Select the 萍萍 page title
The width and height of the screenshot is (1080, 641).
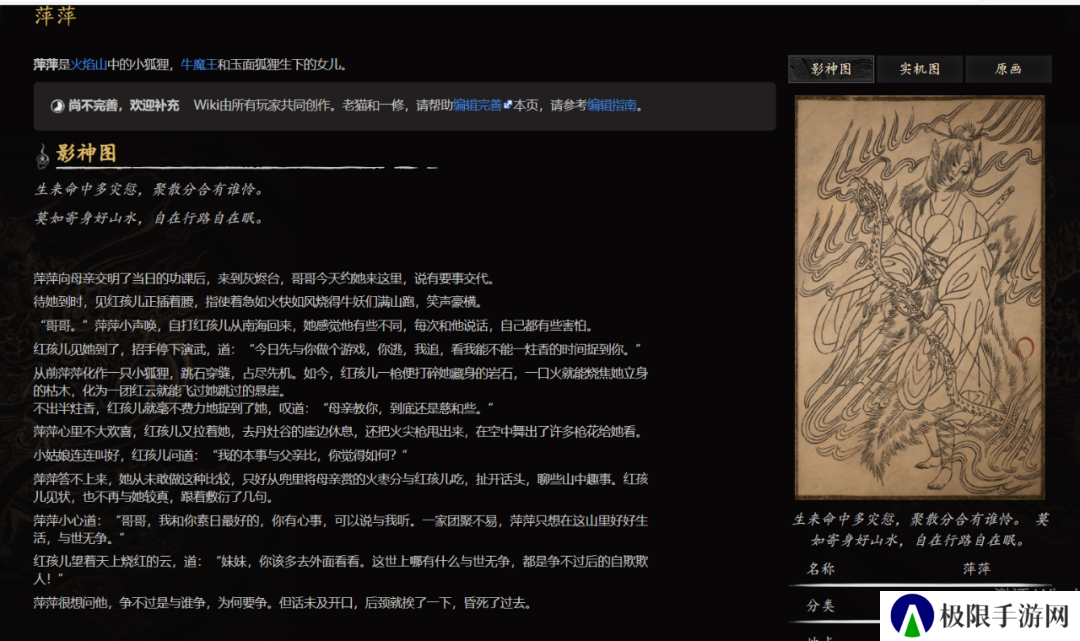pos(55,16)
